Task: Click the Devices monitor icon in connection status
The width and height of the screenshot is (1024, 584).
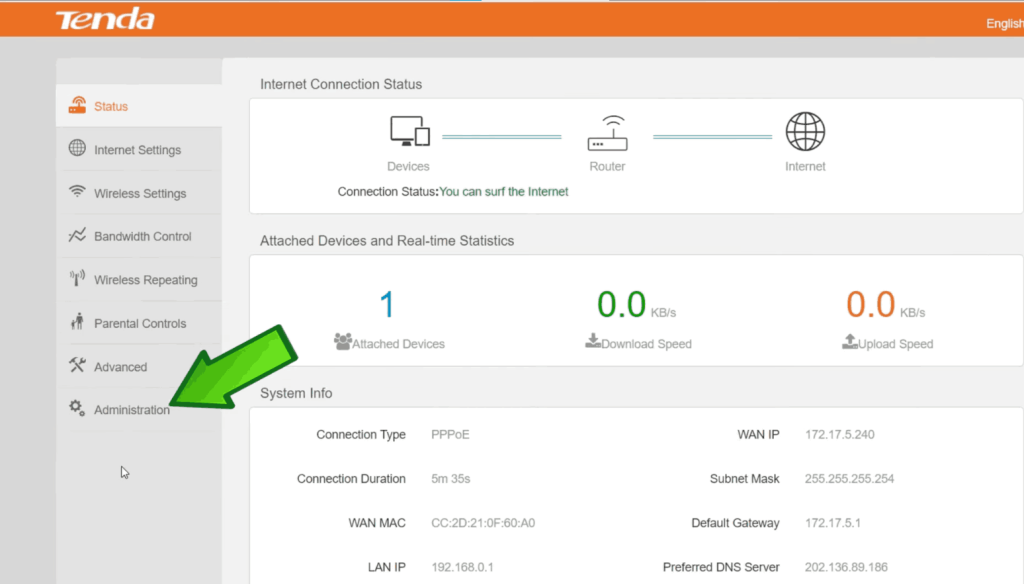Action: point(409,132)
